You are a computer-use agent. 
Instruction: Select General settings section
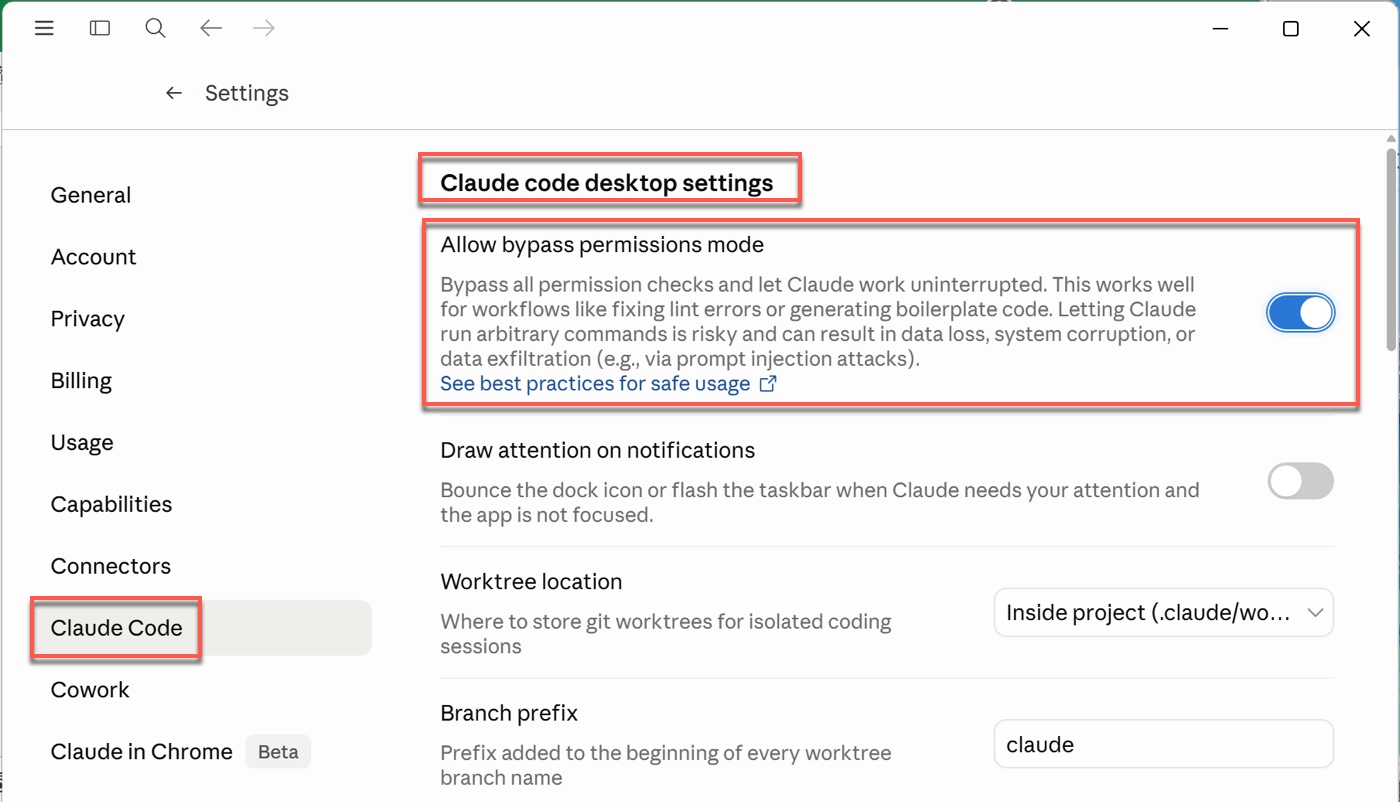pos(91,195)
